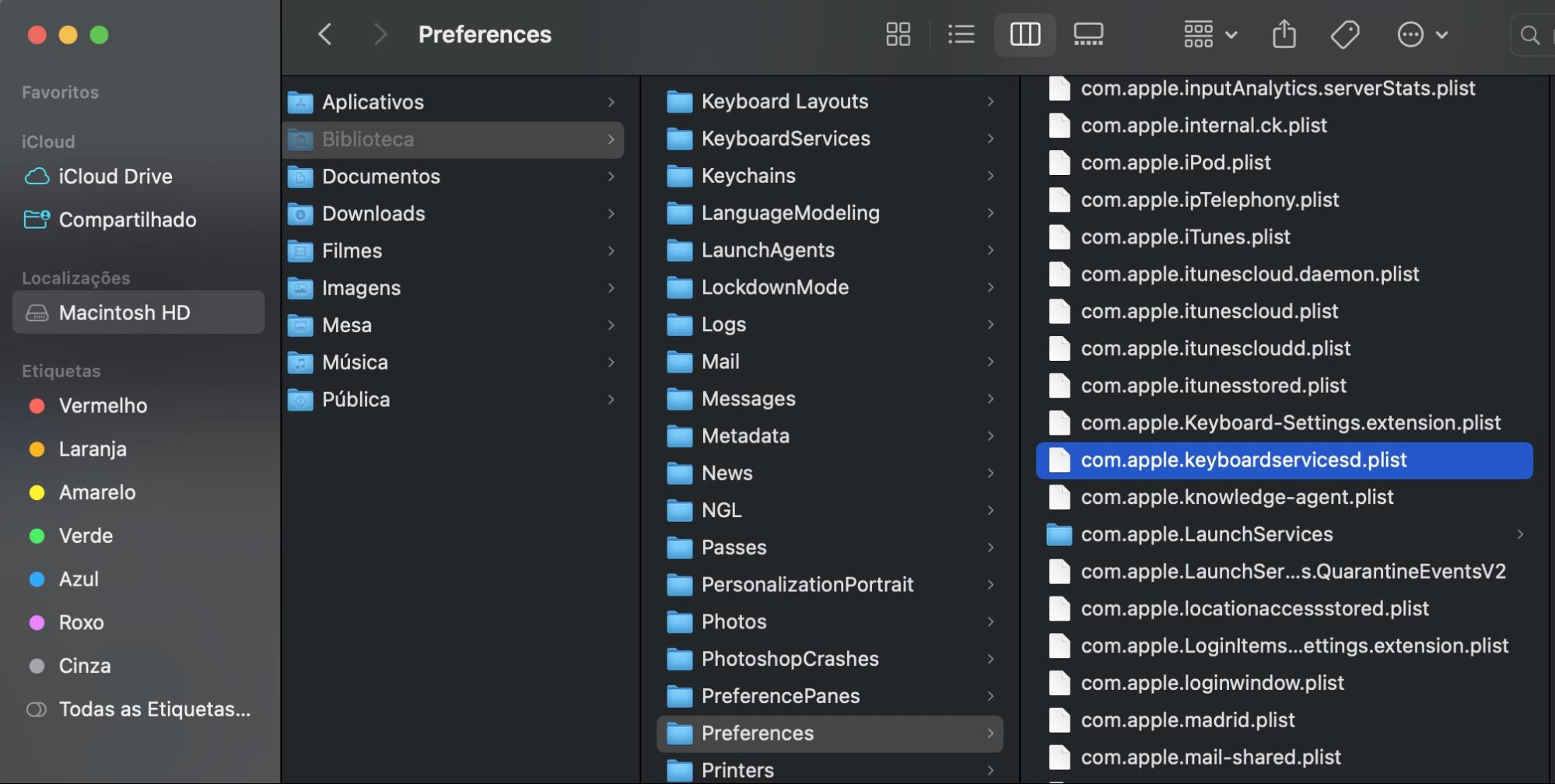Expand LockdownMode via its chevron

pos(990,288)
